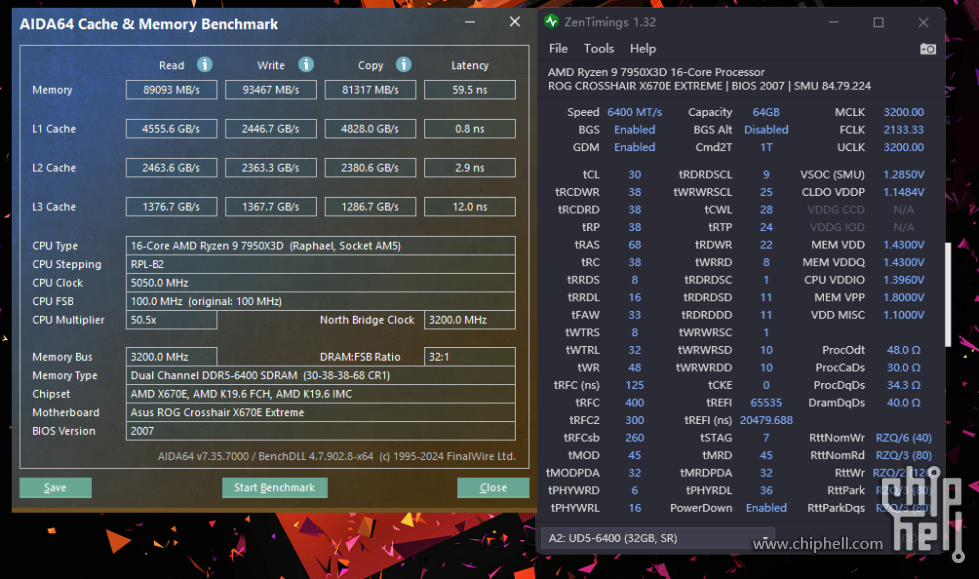Click the L2 Cache Write 2363.3 GB/s field
The width and height of the screenshot is (979, 579).
click(271, 168)
